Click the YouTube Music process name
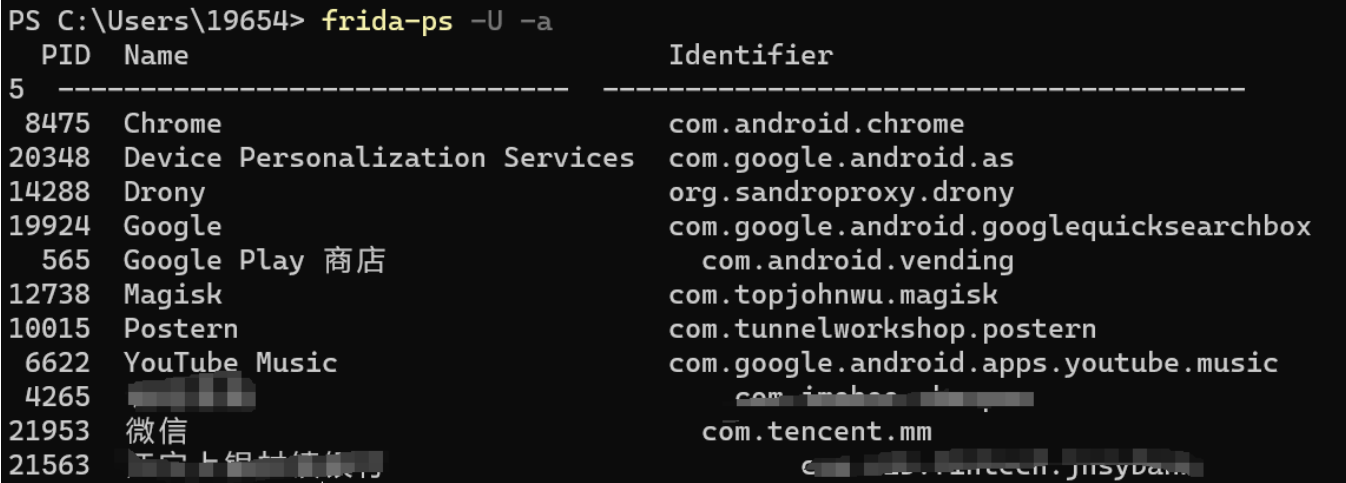This screenshot has width=1346, height=483. 230,363
